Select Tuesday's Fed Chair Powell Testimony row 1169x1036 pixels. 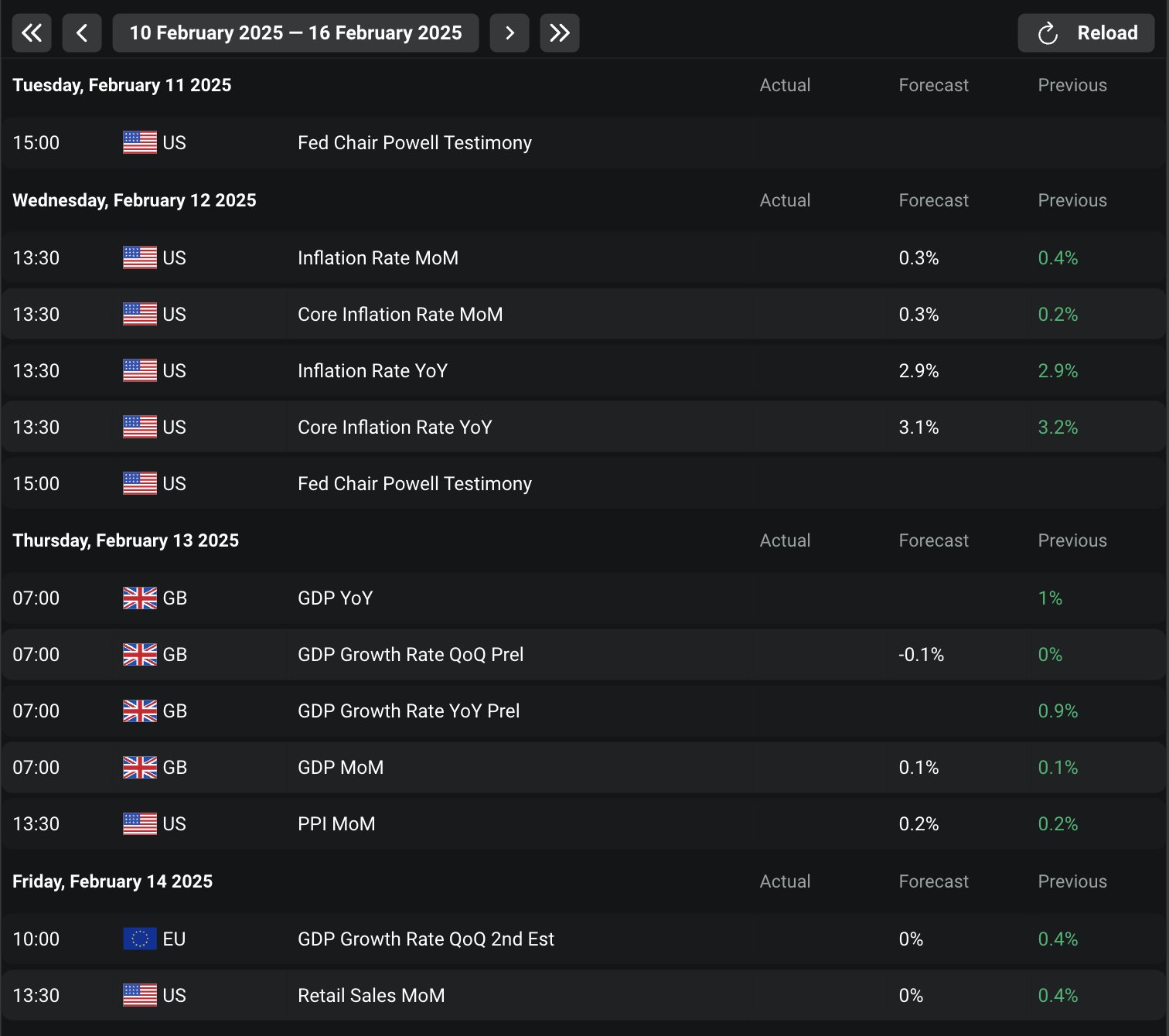414,143
